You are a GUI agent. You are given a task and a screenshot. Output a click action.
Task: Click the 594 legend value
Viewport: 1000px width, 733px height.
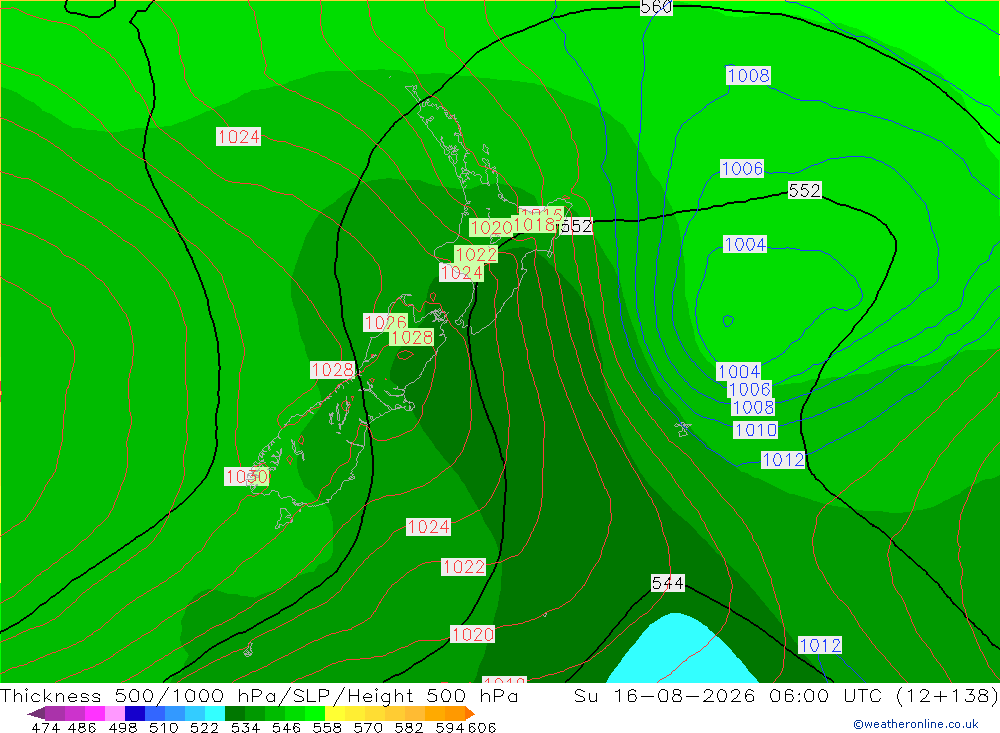click(450, 728)
